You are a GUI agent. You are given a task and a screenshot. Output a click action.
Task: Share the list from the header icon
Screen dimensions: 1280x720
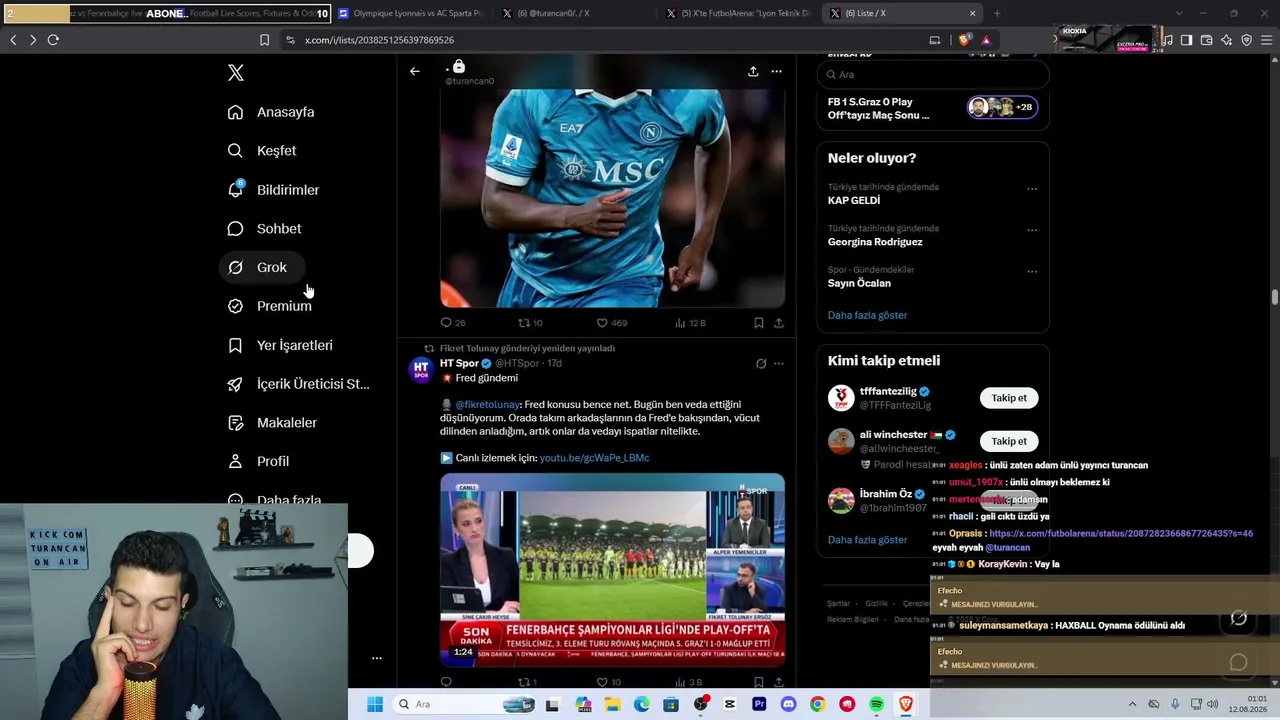tap(753, 71)
